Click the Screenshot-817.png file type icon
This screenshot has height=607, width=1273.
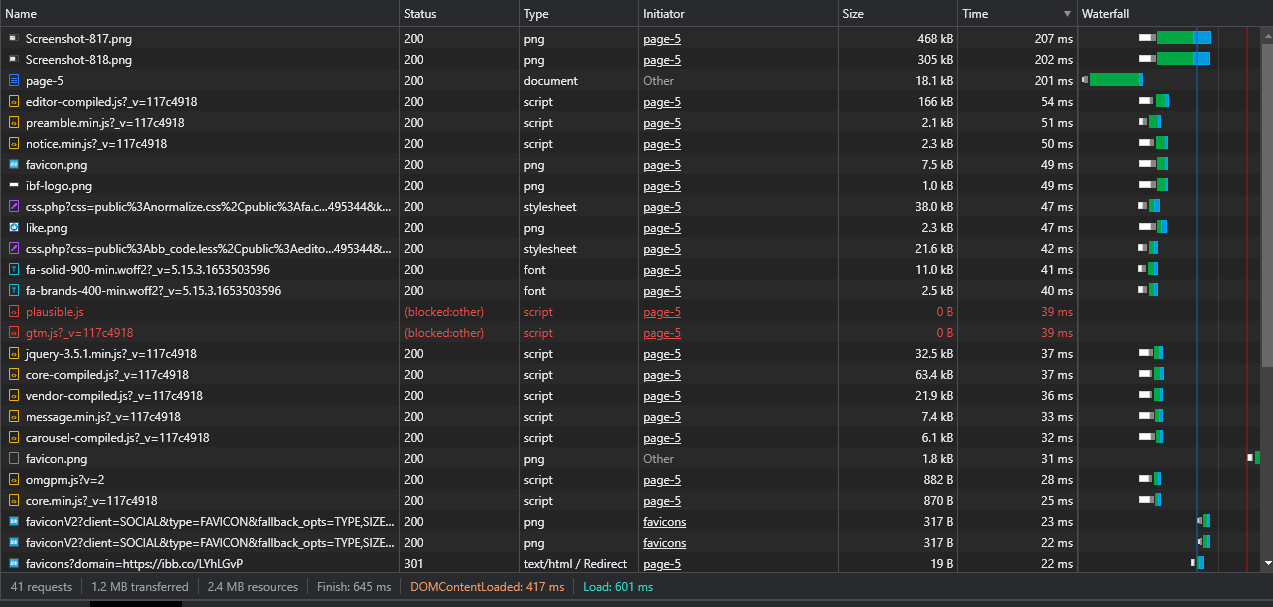[x=14, y=39]
